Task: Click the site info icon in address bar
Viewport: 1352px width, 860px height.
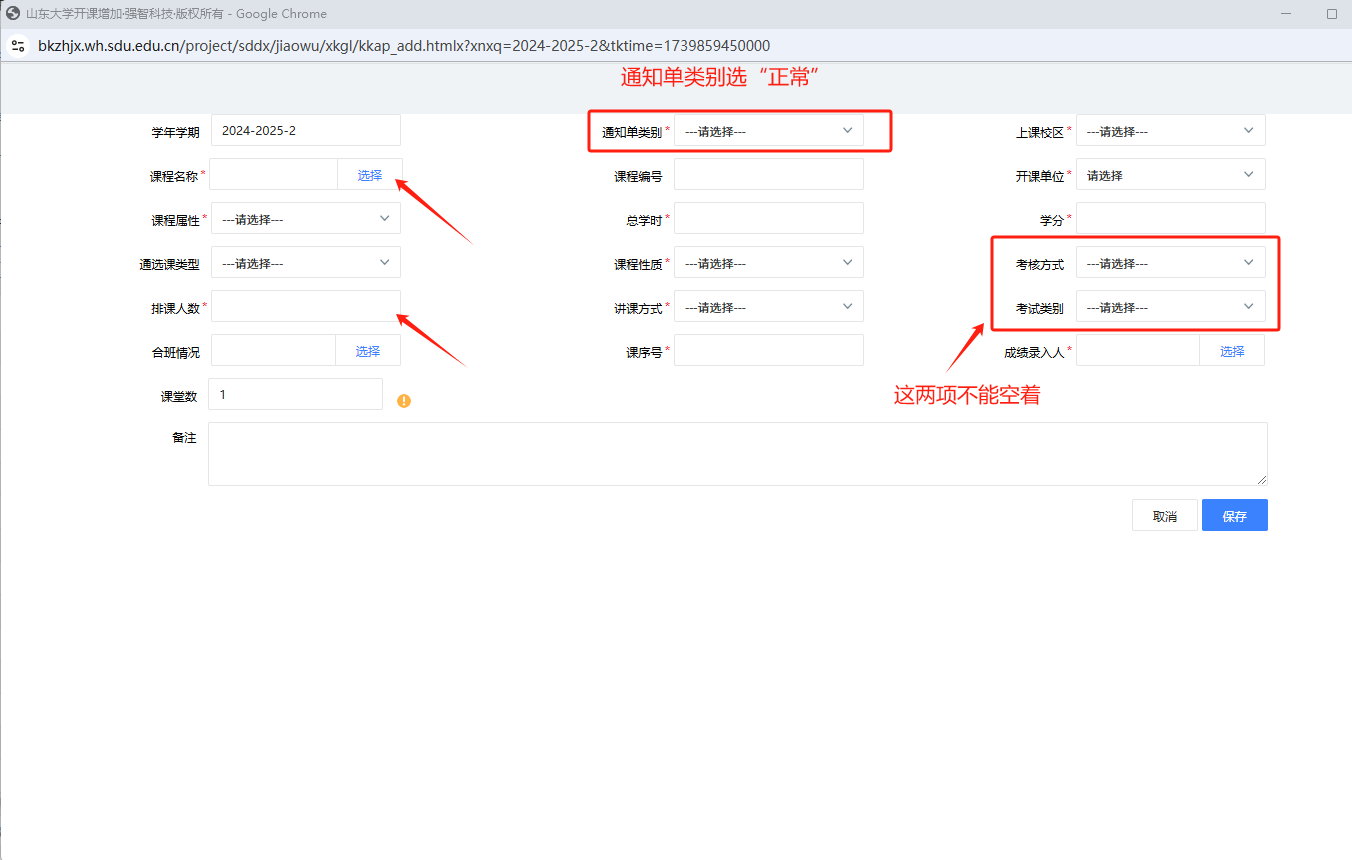Action: click(x=17, y=46)
